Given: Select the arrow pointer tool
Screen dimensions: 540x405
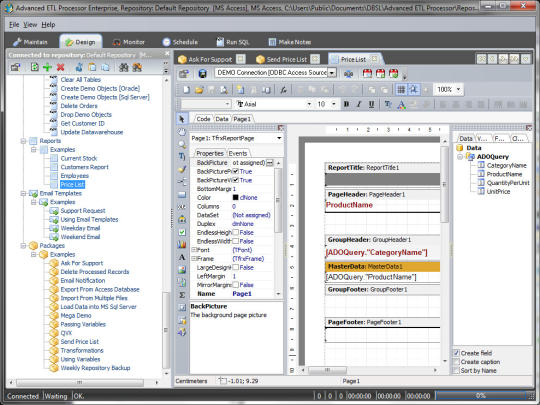Looking at the screenshot, I should [182, 119].
